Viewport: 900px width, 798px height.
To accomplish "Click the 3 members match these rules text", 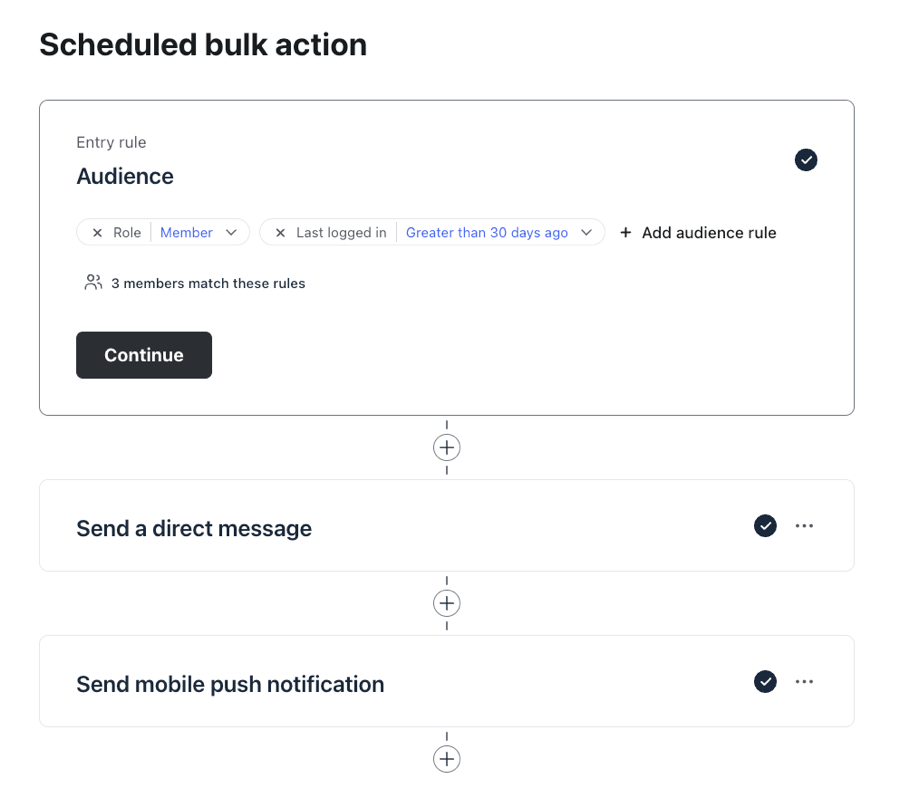I will [208, 284].
